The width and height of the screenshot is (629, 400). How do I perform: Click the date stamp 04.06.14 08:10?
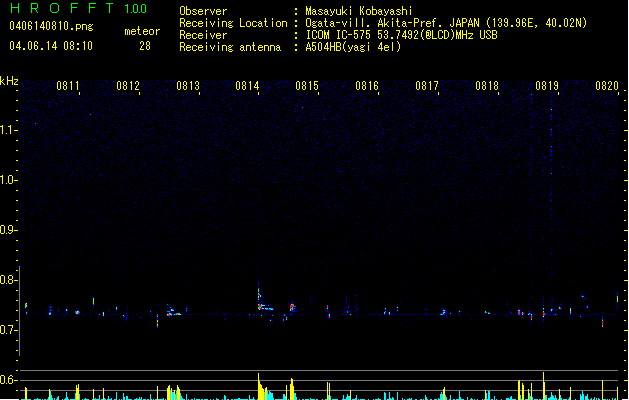click(x=51, y=46)
